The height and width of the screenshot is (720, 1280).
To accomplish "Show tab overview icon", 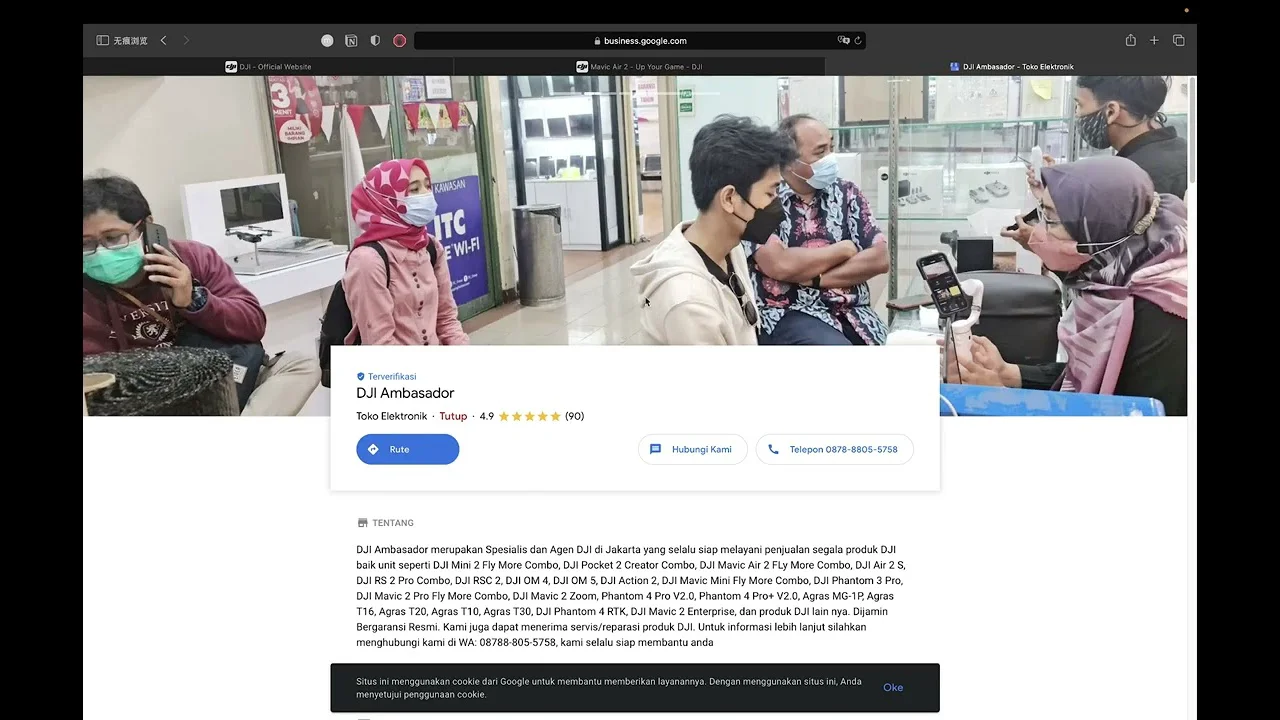I will [x=1178, y=41].
